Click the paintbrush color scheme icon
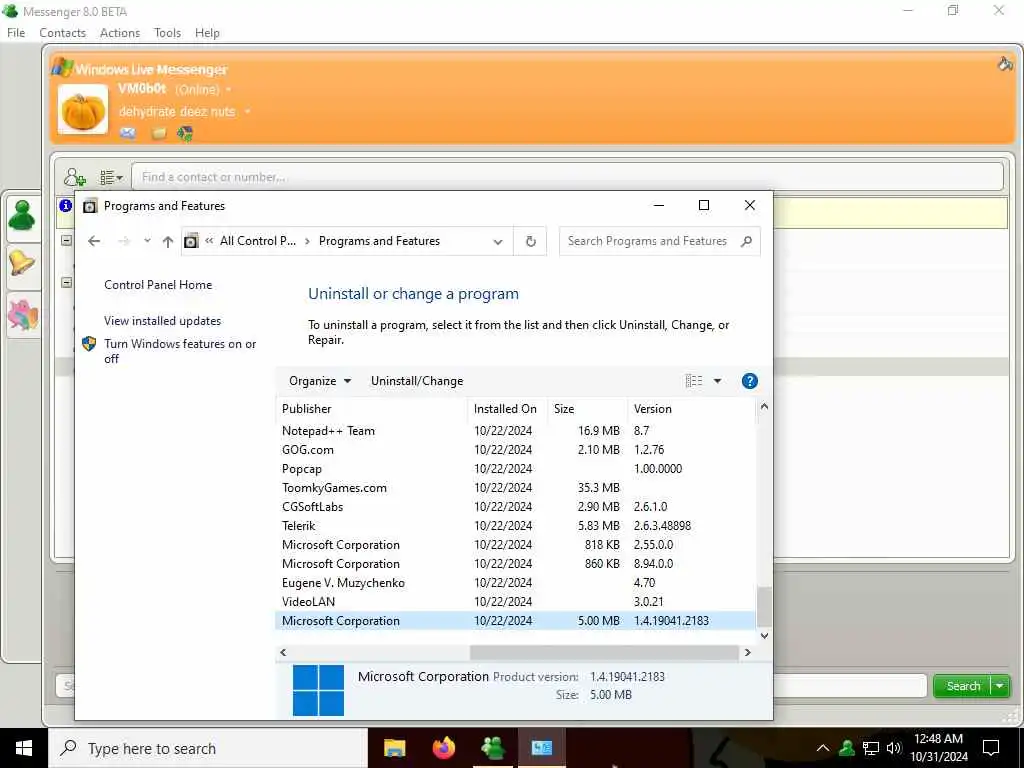 pyautogui.click(x=1005, y=63)
